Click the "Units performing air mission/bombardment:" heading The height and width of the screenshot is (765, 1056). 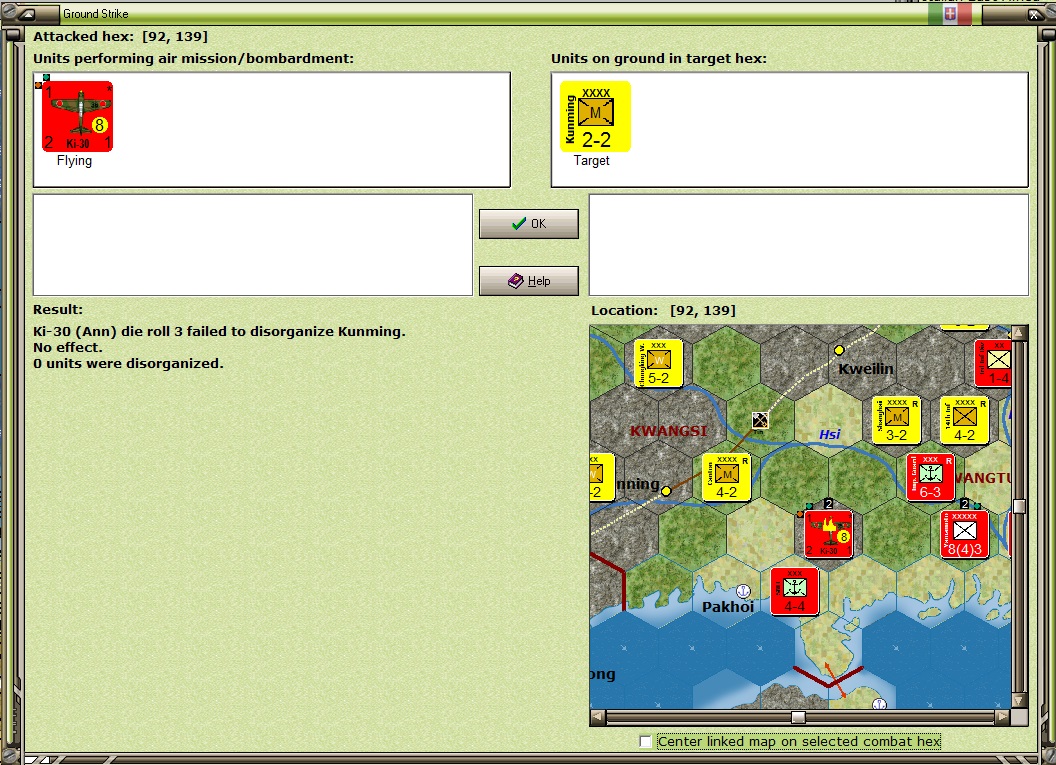coord(193,59)
